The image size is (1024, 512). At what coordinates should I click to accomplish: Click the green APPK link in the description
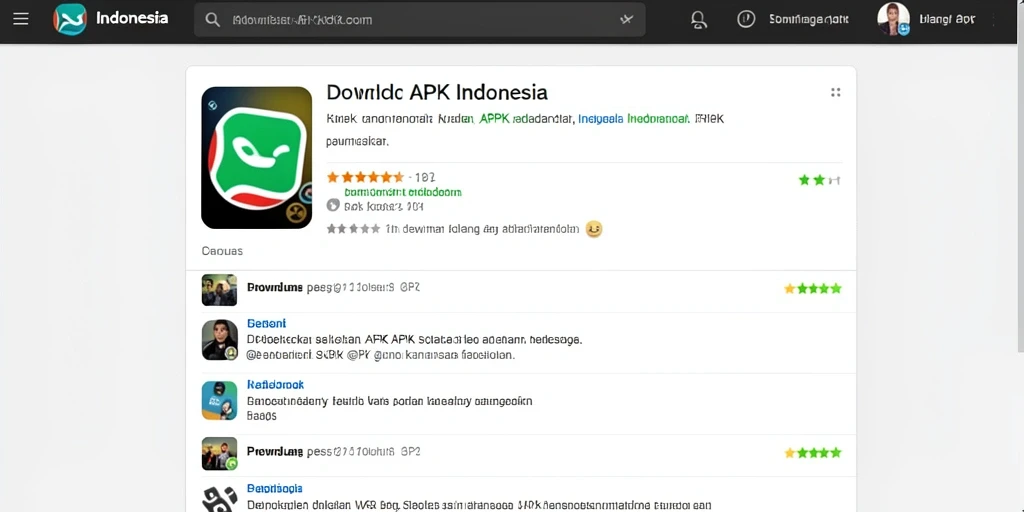pyautogui.click(x=494, y=120)
